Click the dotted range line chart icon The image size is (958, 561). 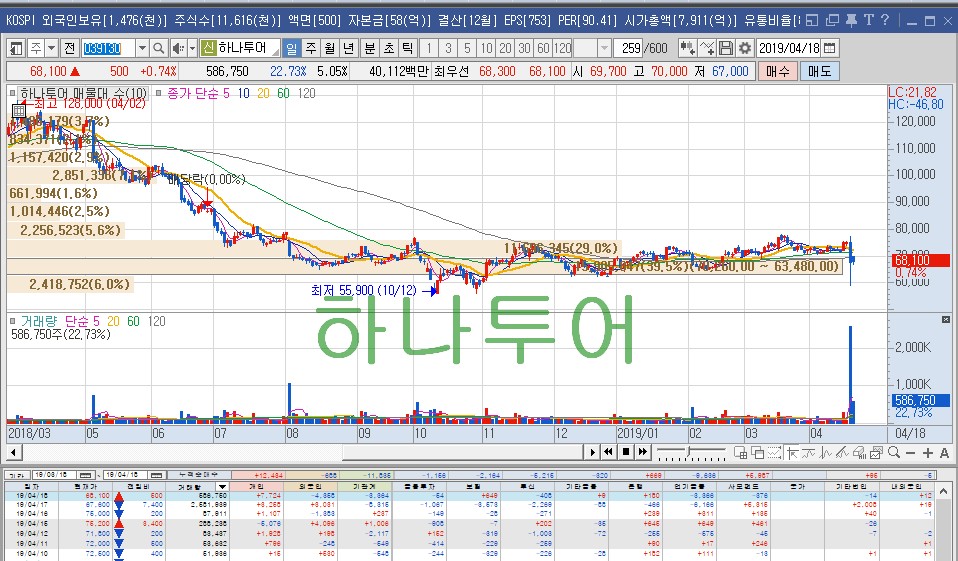click(775, 452)
